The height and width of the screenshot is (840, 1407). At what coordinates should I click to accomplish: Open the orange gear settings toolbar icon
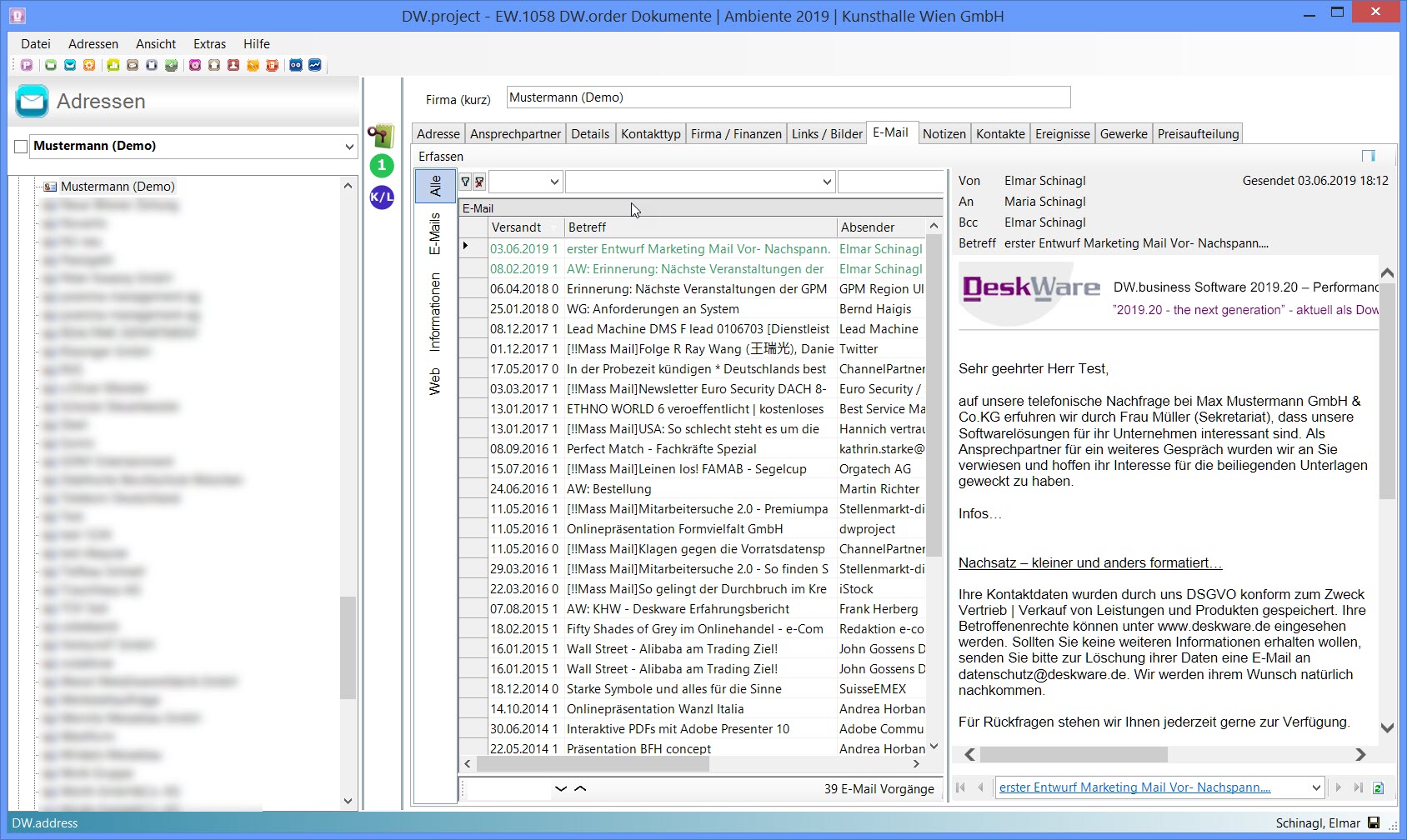click(x=89, y=65)
